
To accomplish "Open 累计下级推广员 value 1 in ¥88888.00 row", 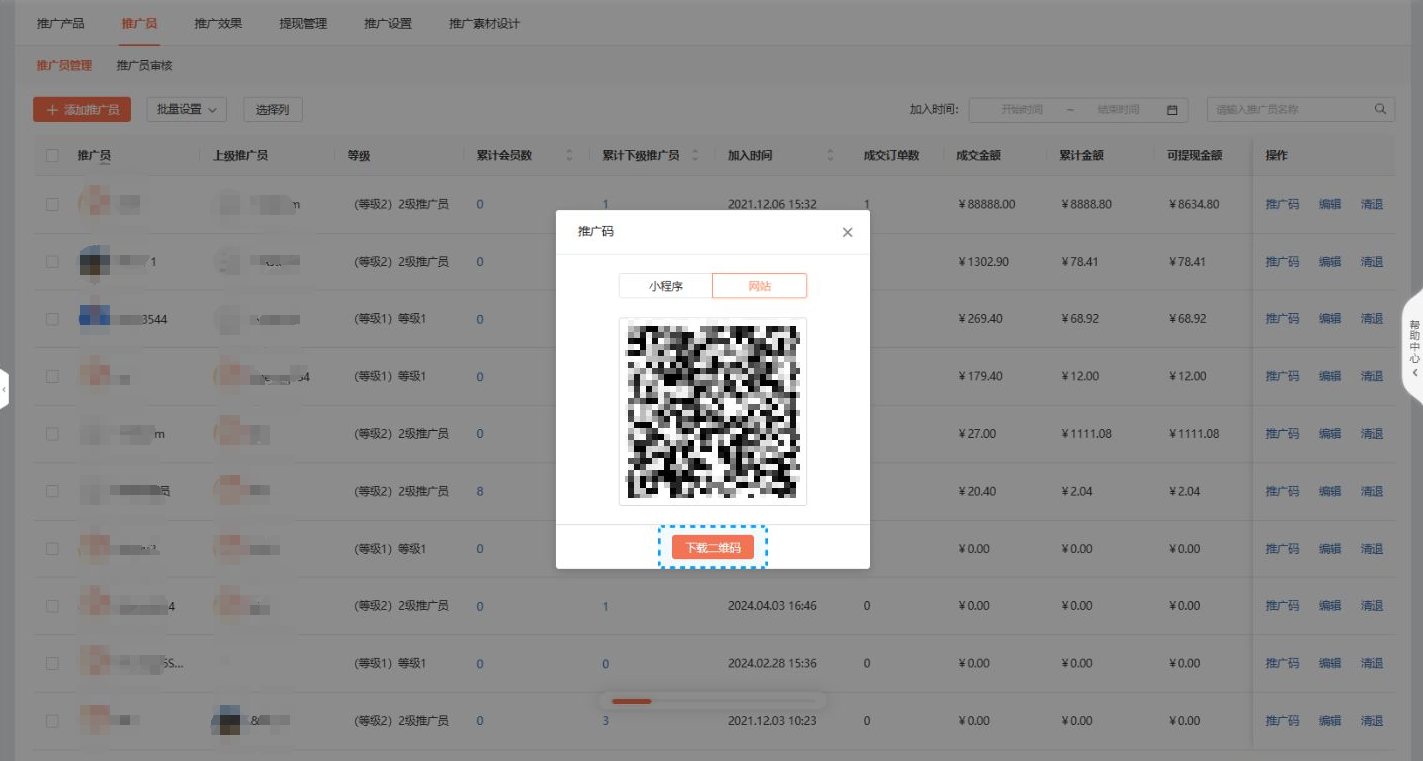I will click(605, 204).
